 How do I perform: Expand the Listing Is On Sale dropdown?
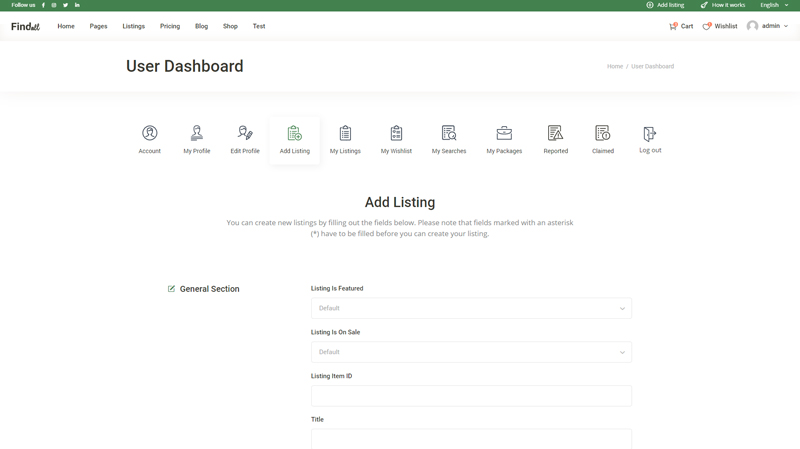[471, 352]
